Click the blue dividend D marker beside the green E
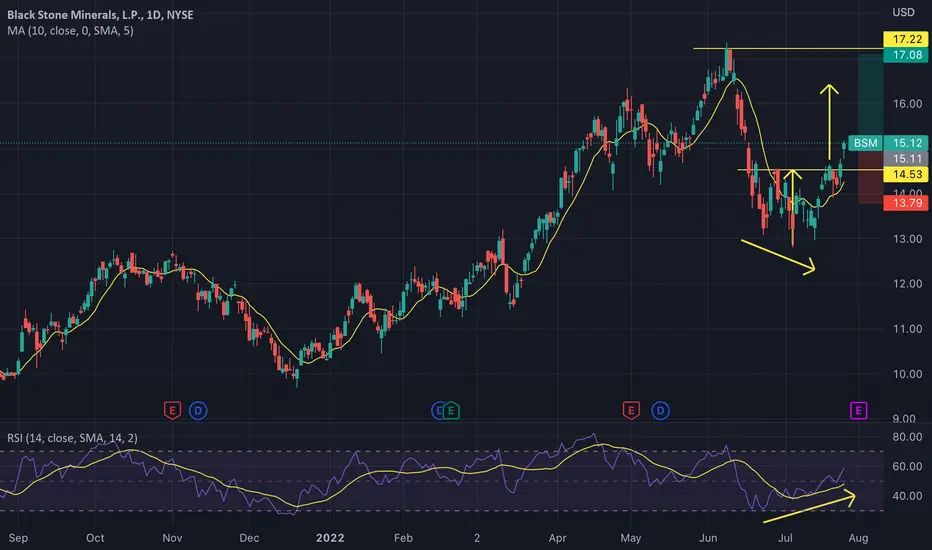This screenshot has width=932, height=550. pos(437,410)
